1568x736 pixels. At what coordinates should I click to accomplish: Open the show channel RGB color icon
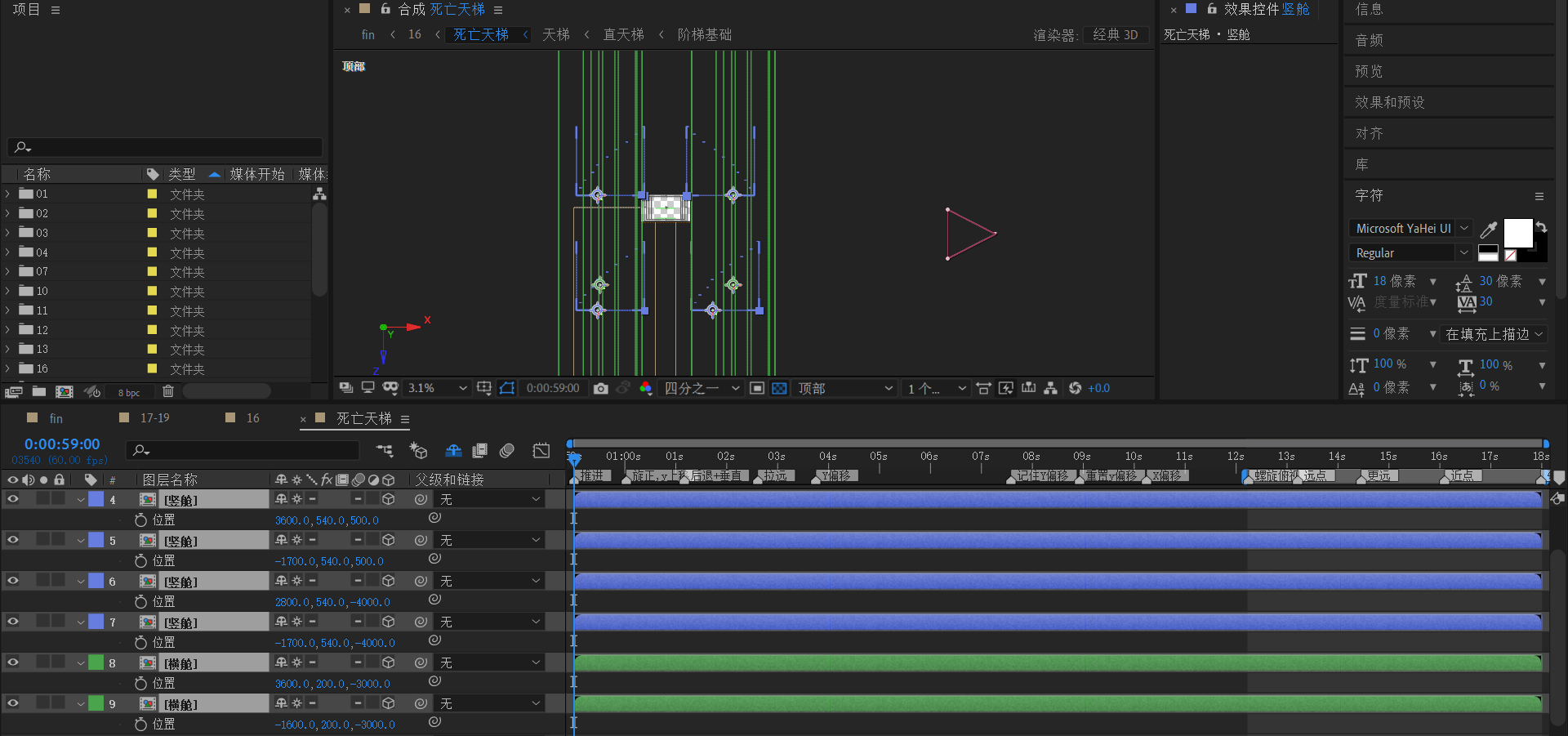click(646, 389)
